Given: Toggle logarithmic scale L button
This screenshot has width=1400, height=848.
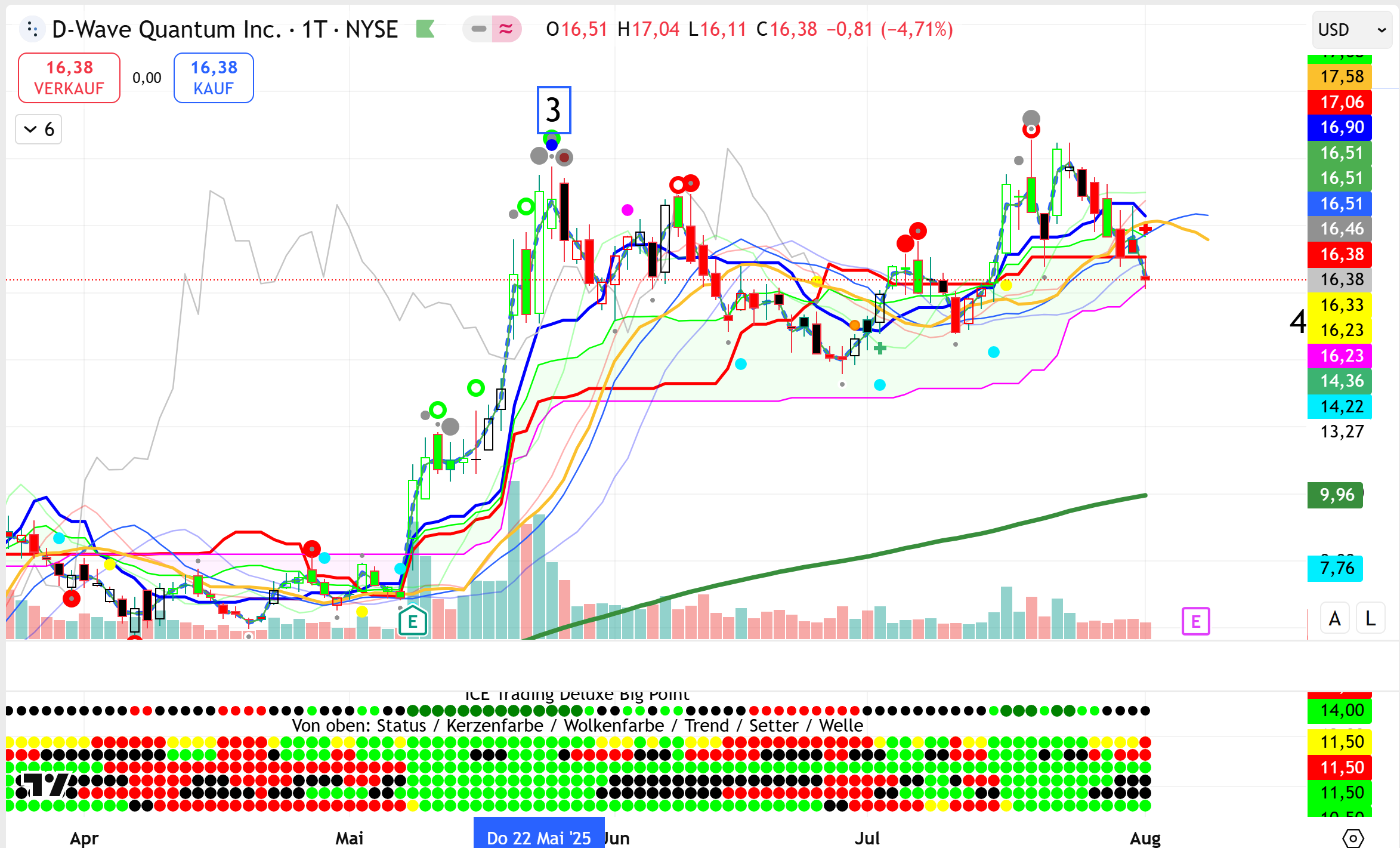Looking at the screenshot, I should tap(1370, 619).
